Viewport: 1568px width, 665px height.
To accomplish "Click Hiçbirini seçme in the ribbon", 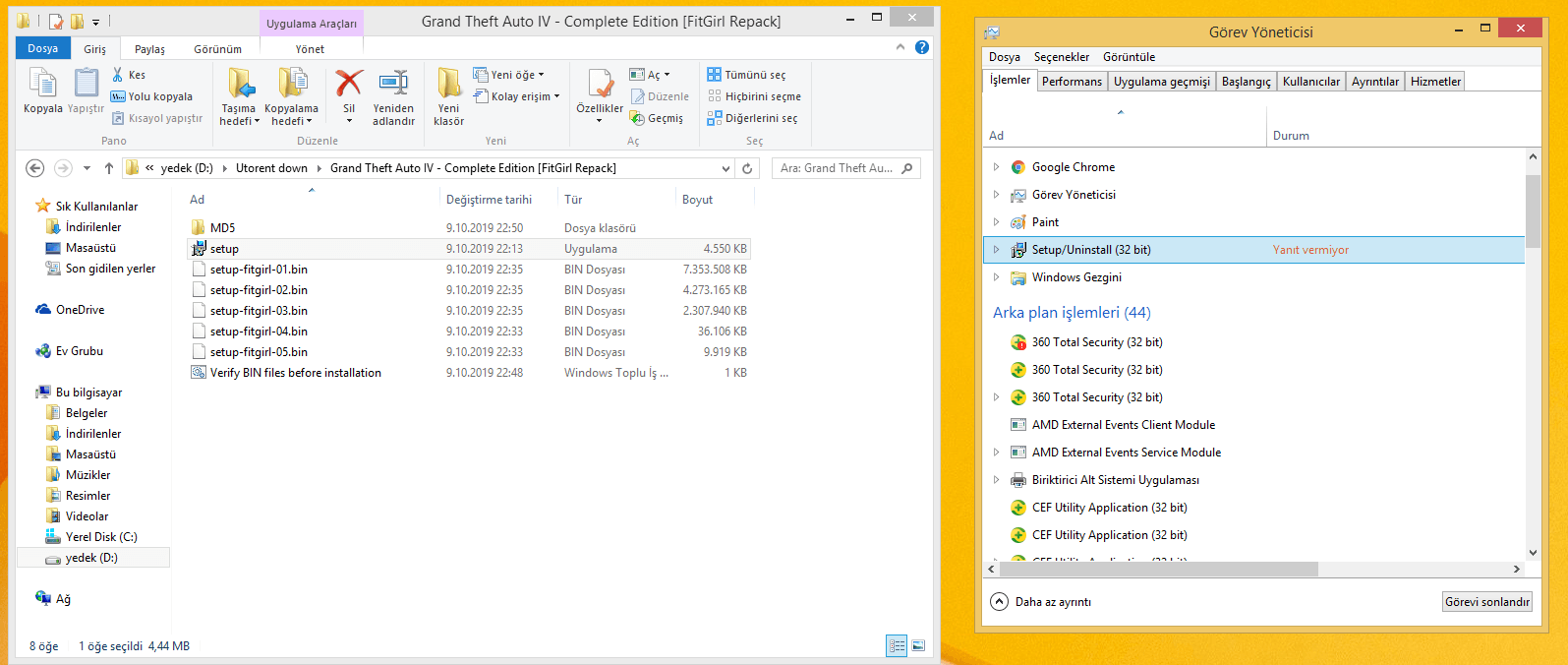I will point(754,96).
